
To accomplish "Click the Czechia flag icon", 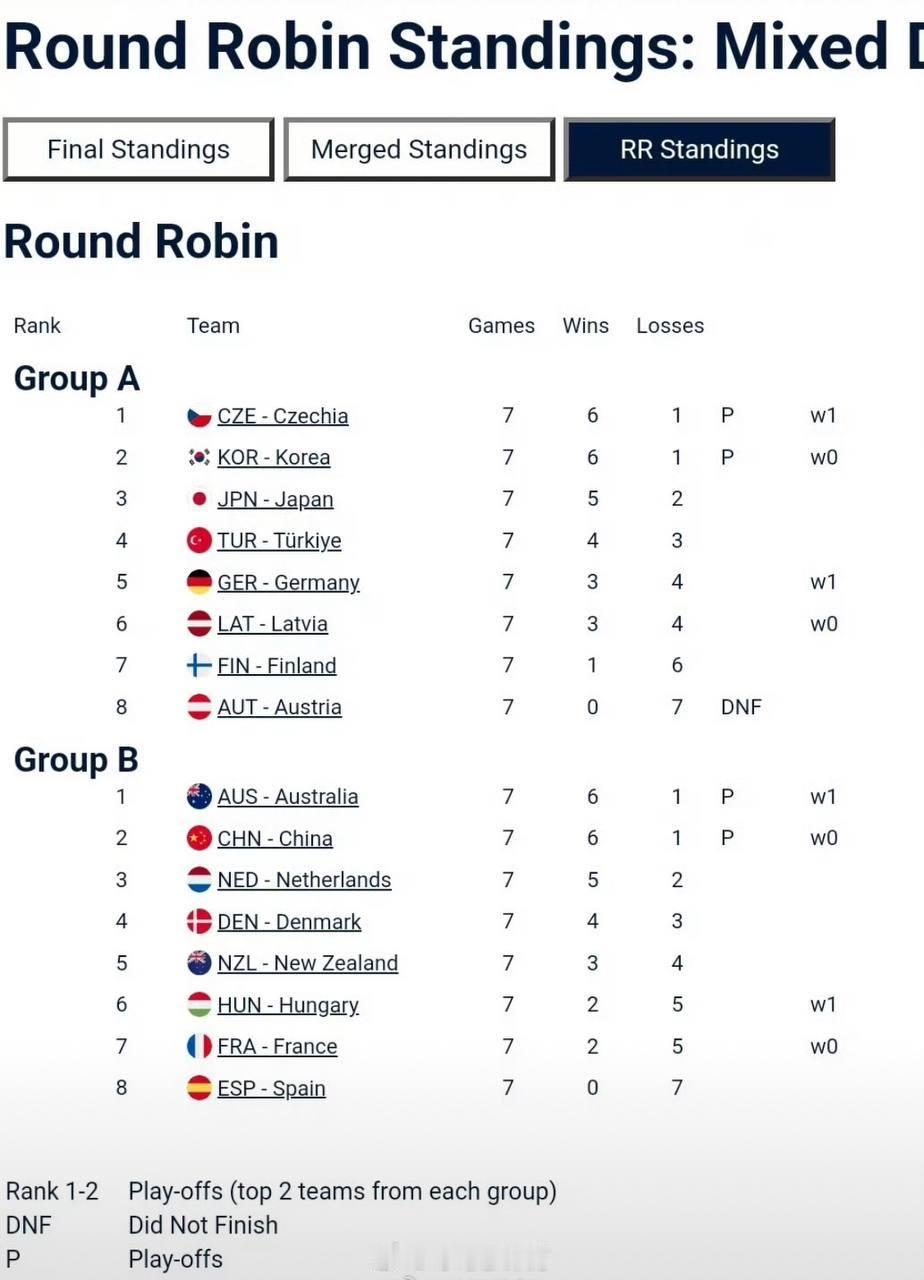I will [199, 417].
